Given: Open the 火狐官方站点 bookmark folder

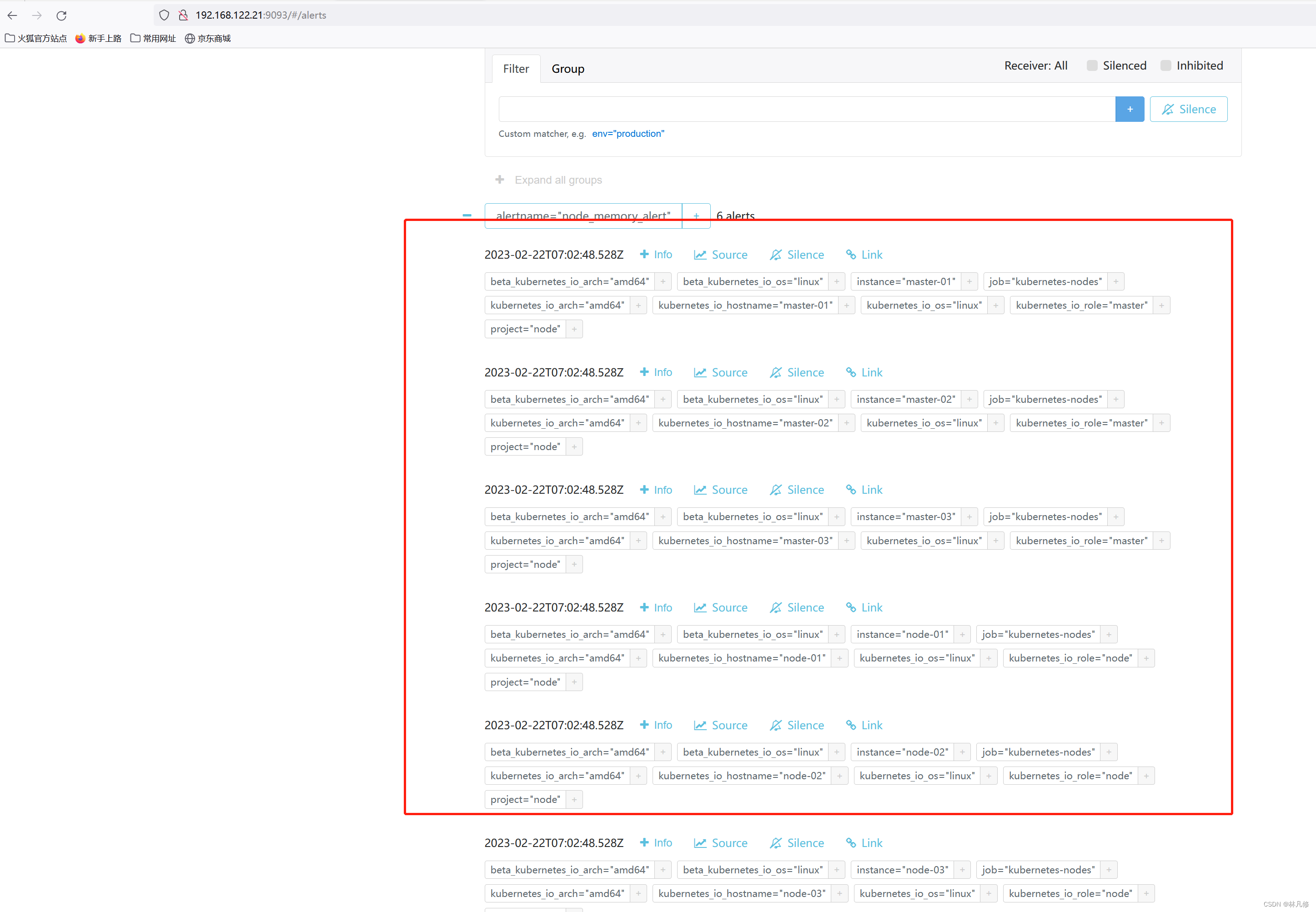Looking at the screenshot, I should (36, 38).
